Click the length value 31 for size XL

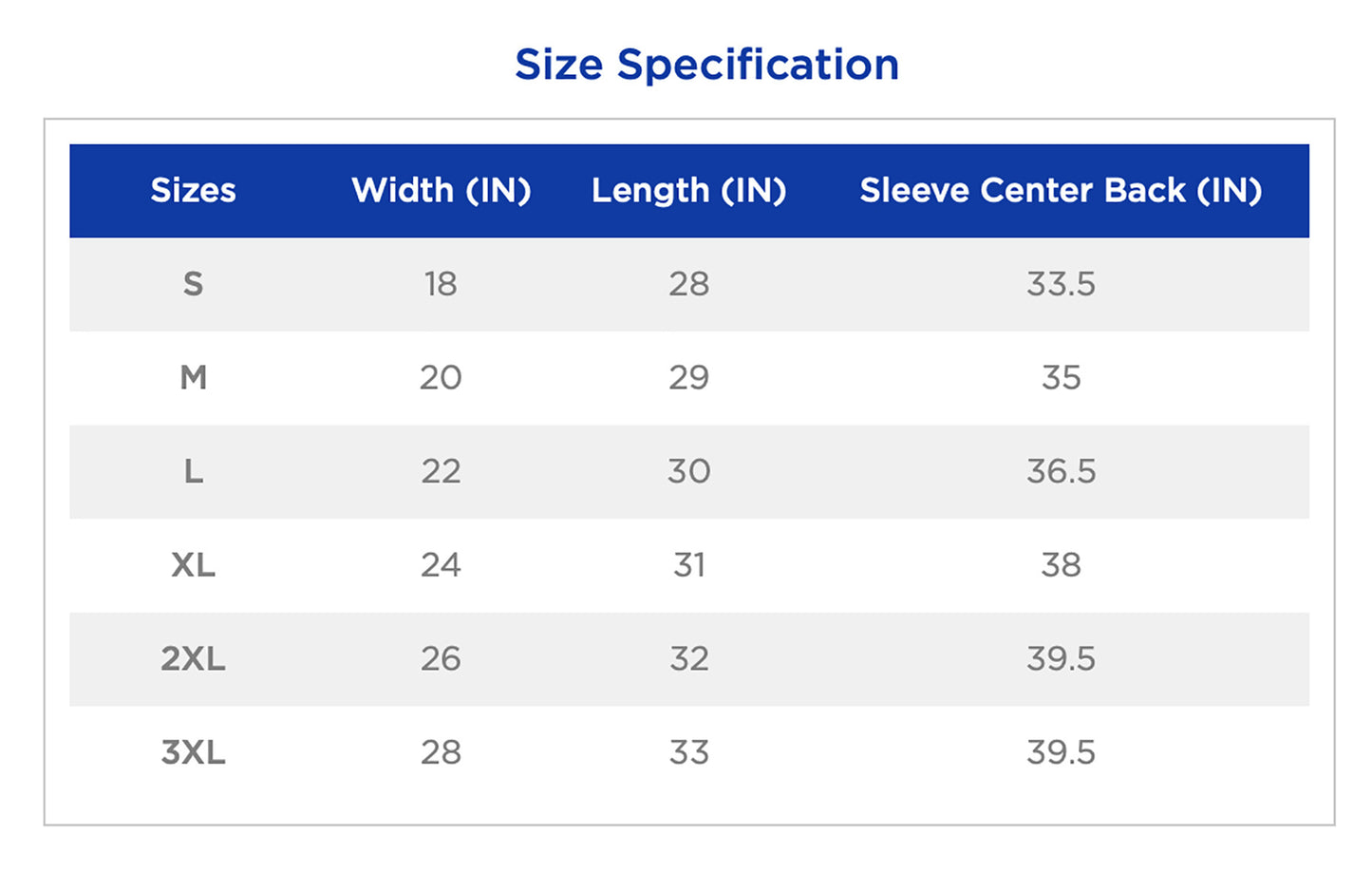coord(688,565)
